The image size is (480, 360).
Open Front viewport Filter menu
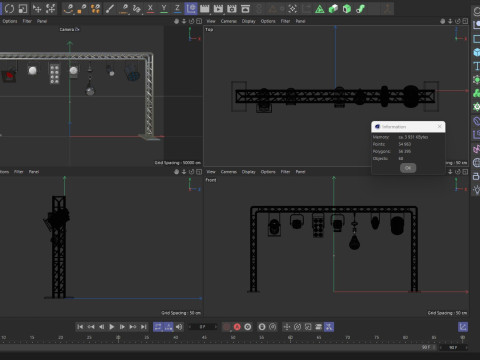[x=285, y=172]
